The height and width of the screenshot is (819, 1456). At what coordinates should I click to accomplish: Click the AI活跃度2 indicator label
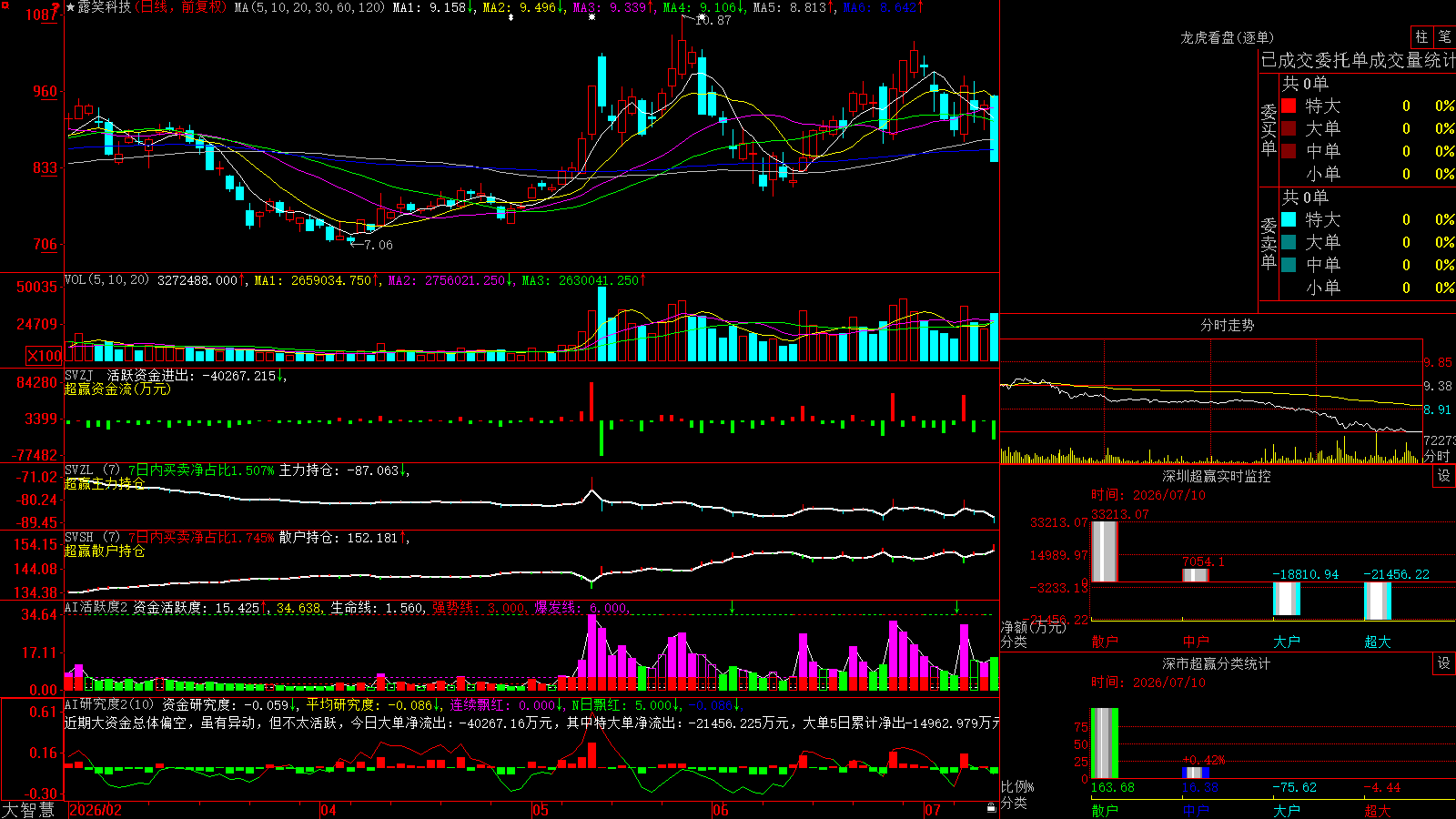coord(97,608)
